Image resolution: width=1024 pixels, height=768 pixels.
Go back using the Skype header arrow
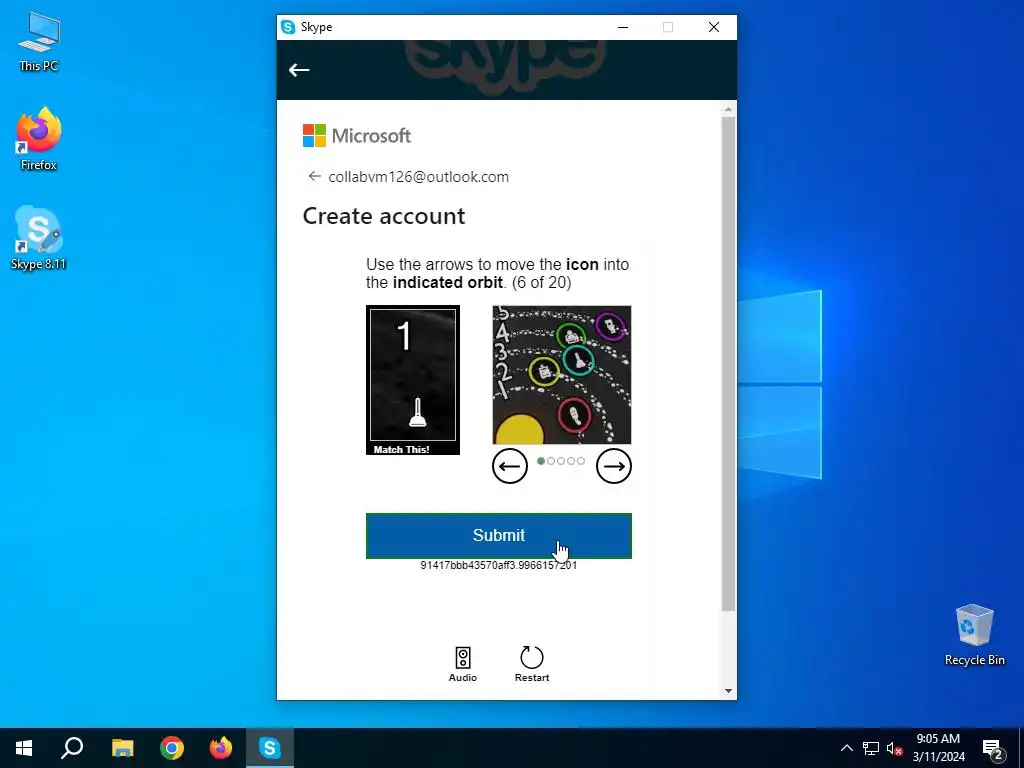point(299,70)
